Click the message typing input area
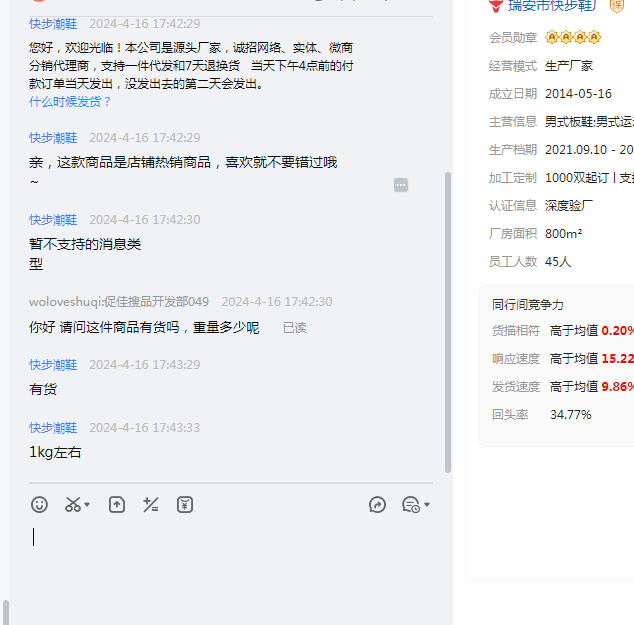Viewport: 634px width, 625px height. [230, 560]
